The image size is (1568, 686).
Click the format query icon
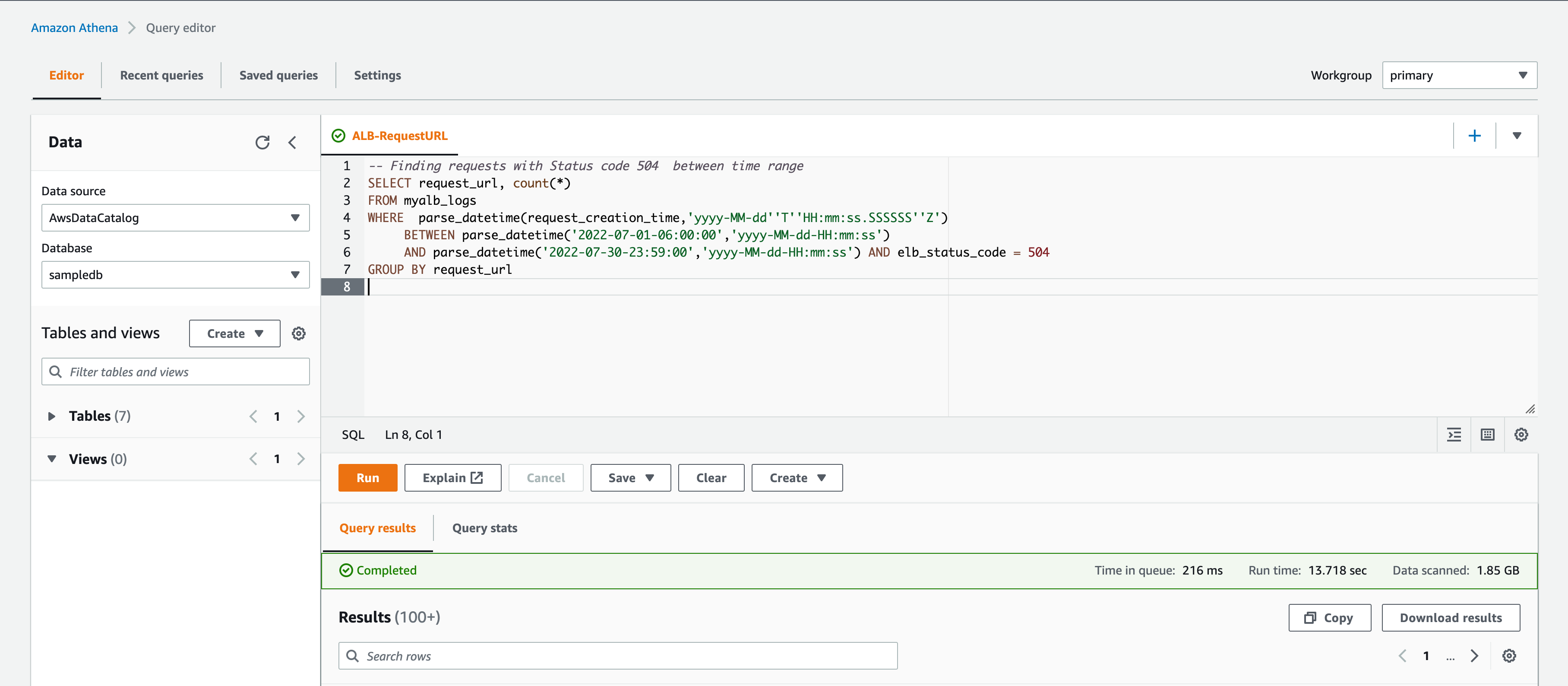tap(1454, 435)
